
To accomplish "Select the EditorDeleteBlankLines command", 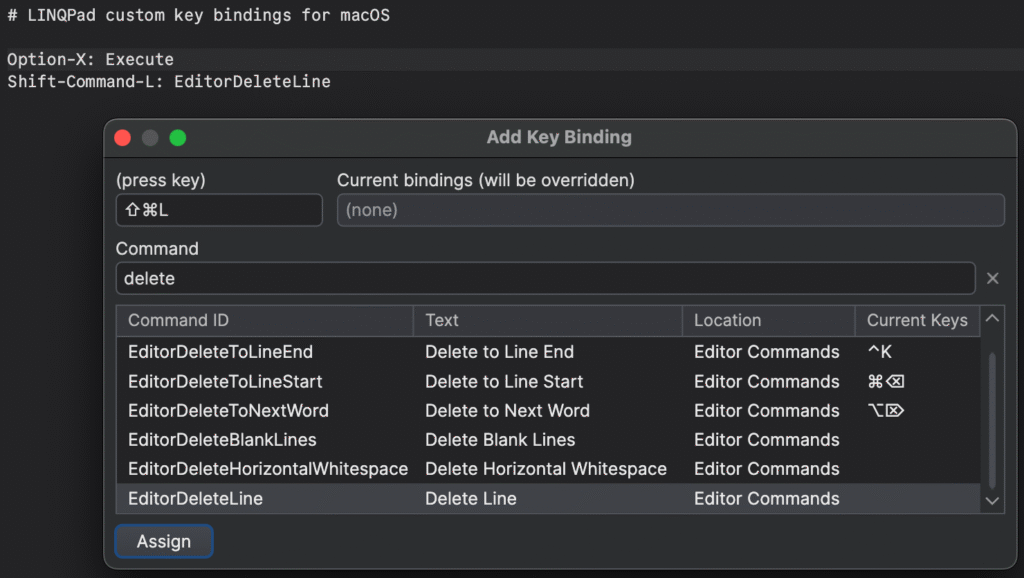I will coord(222,440).
